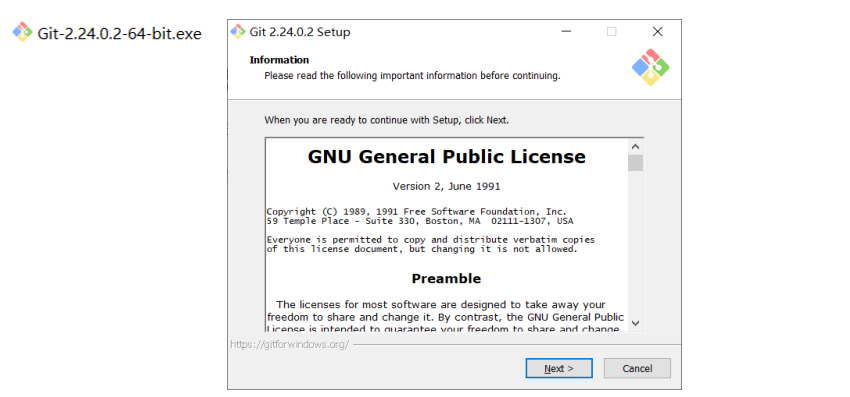The height and width of the screenshot is (397, 850).
Task: Click the Git logo in the Information header
Action: 651,67
